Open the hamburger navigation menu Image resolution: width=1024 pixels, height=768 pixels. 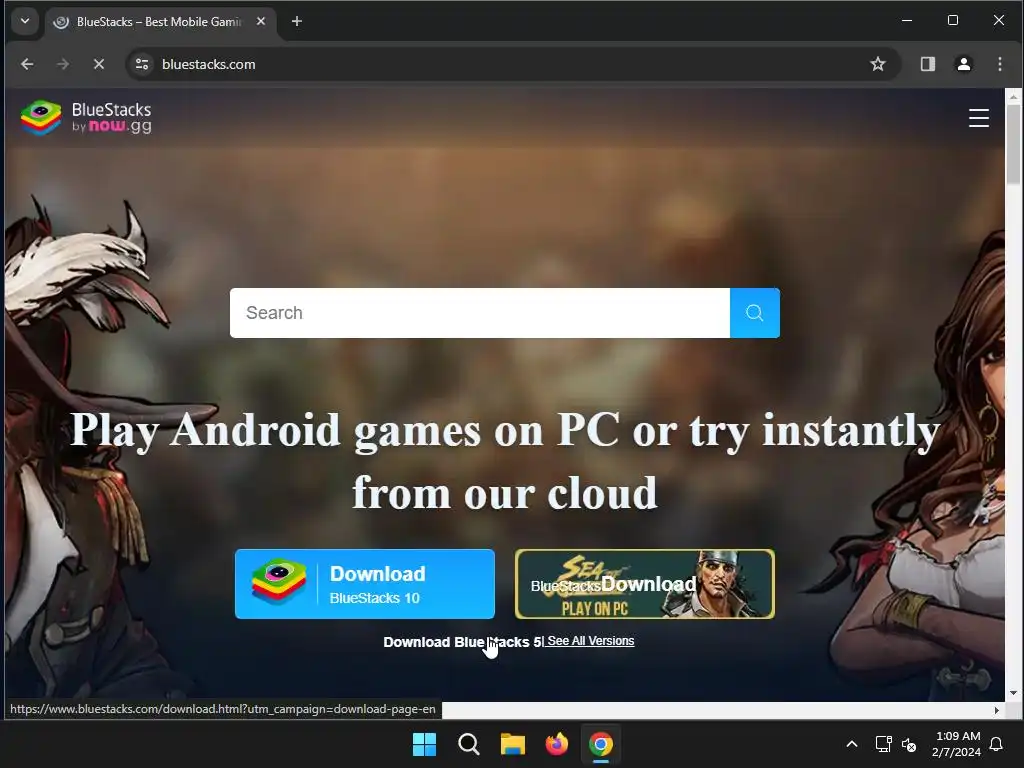pos(978,118)
